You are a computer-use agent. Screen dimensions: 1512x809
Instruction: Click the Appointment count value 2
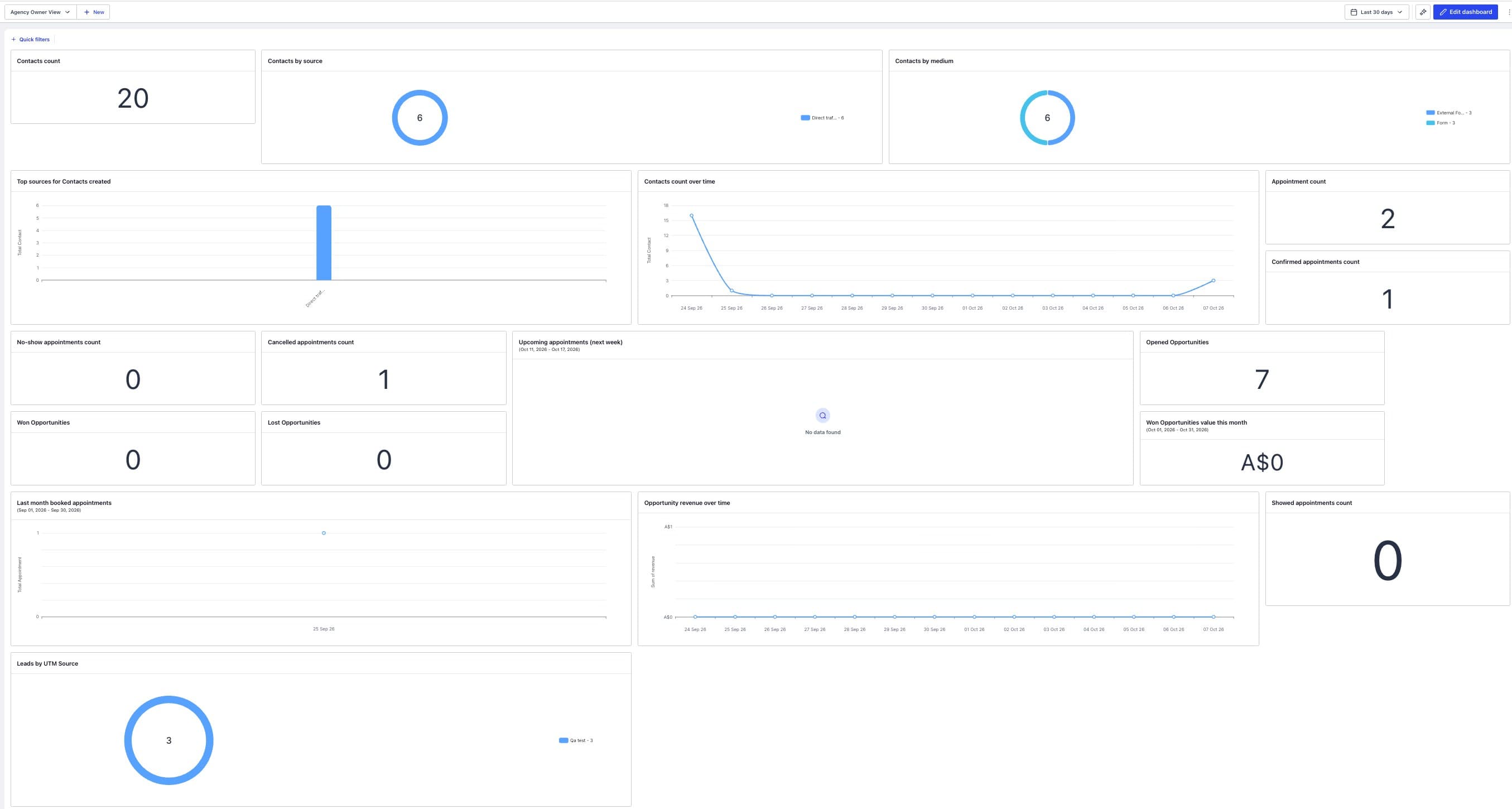point(1388,219)
